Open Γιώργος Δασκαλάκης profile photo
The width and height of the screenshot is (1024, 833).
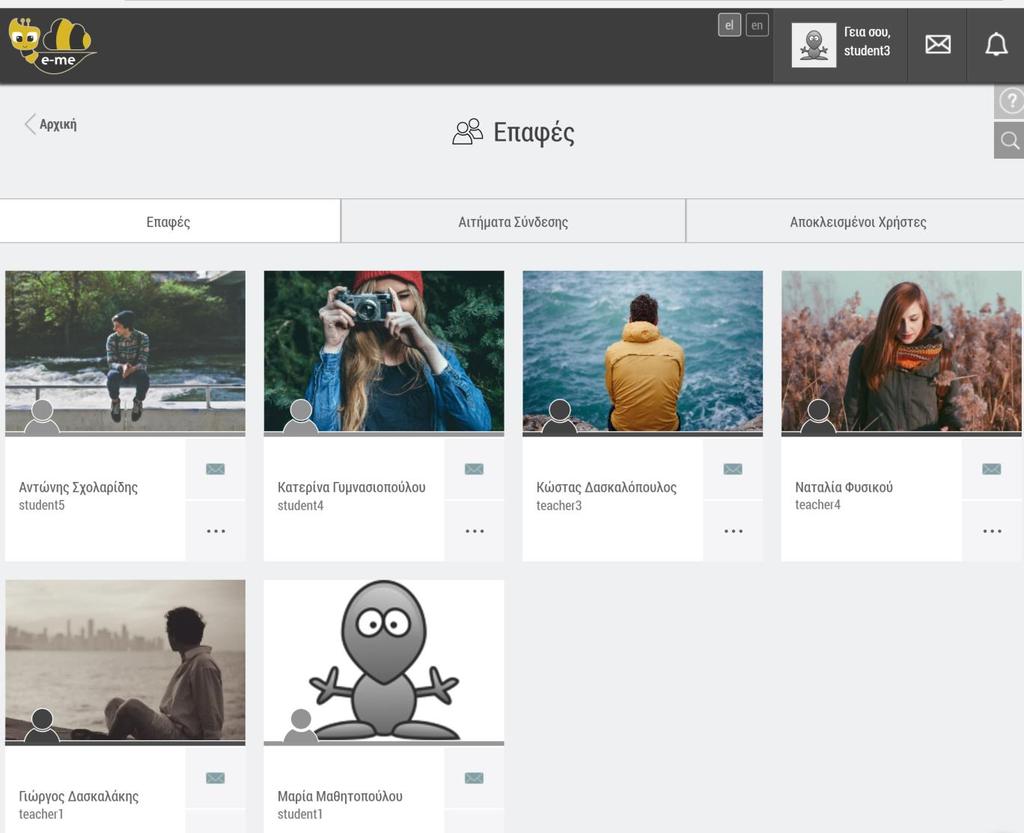[125, 660]
